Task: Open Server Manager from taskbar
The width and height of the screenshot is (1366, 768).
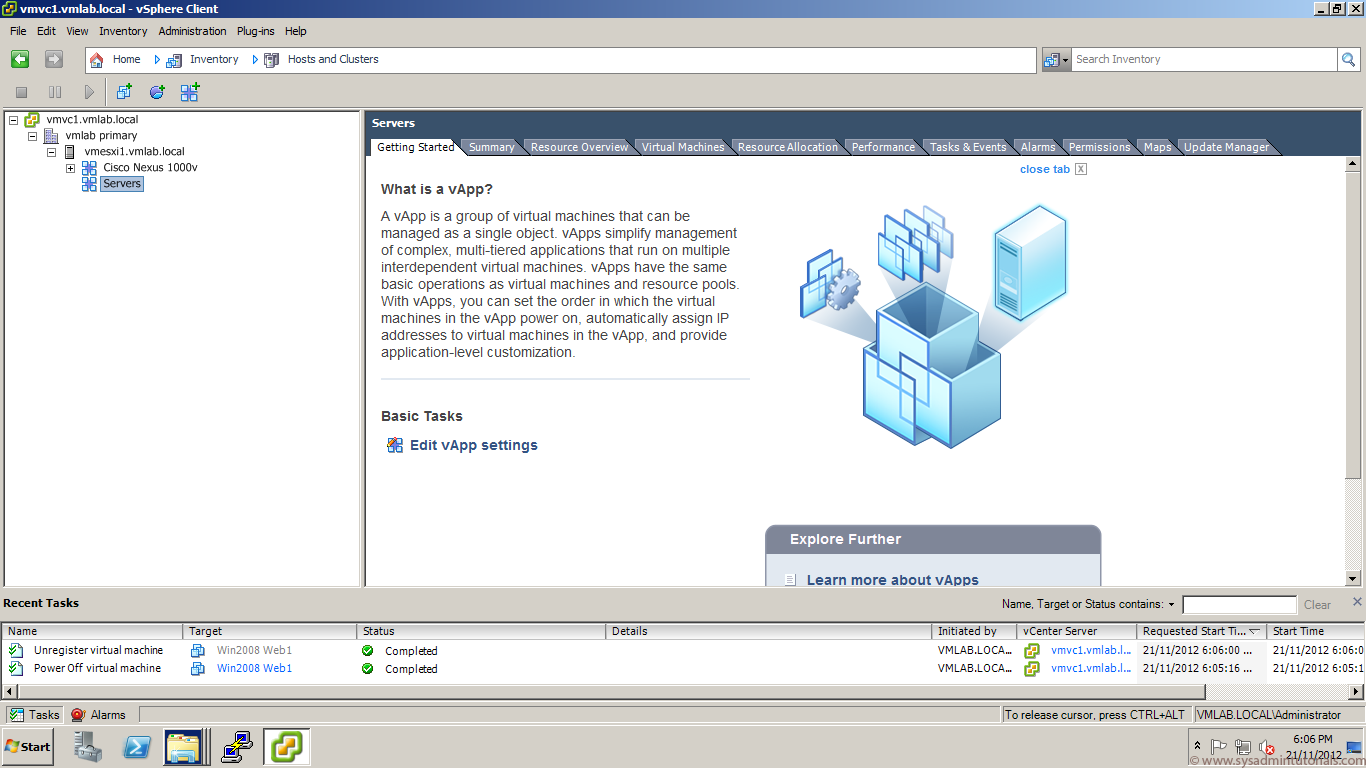Action: [88, 747]
